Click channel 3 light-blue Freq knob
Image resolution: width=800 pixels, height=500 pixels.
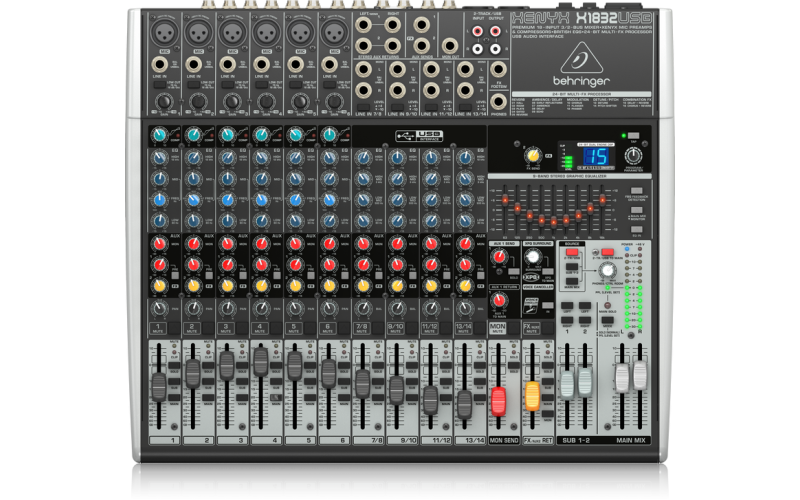click(228, 200)
